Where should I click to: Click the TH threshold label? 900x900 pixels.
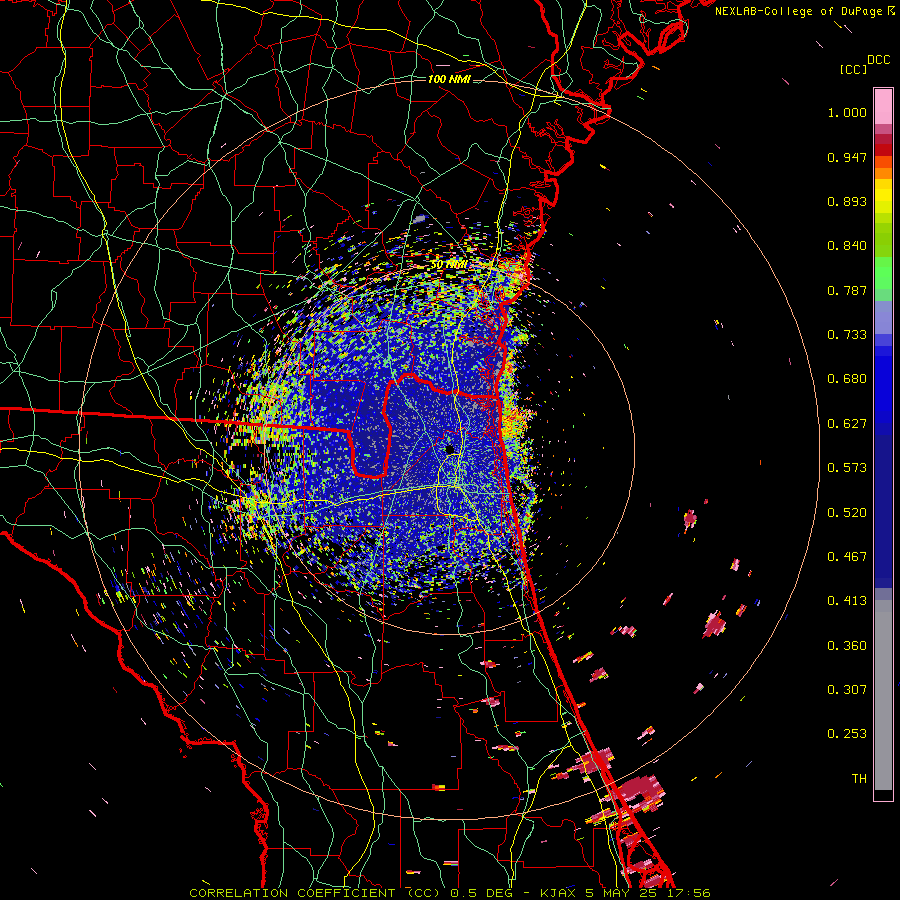pos(859,779)
